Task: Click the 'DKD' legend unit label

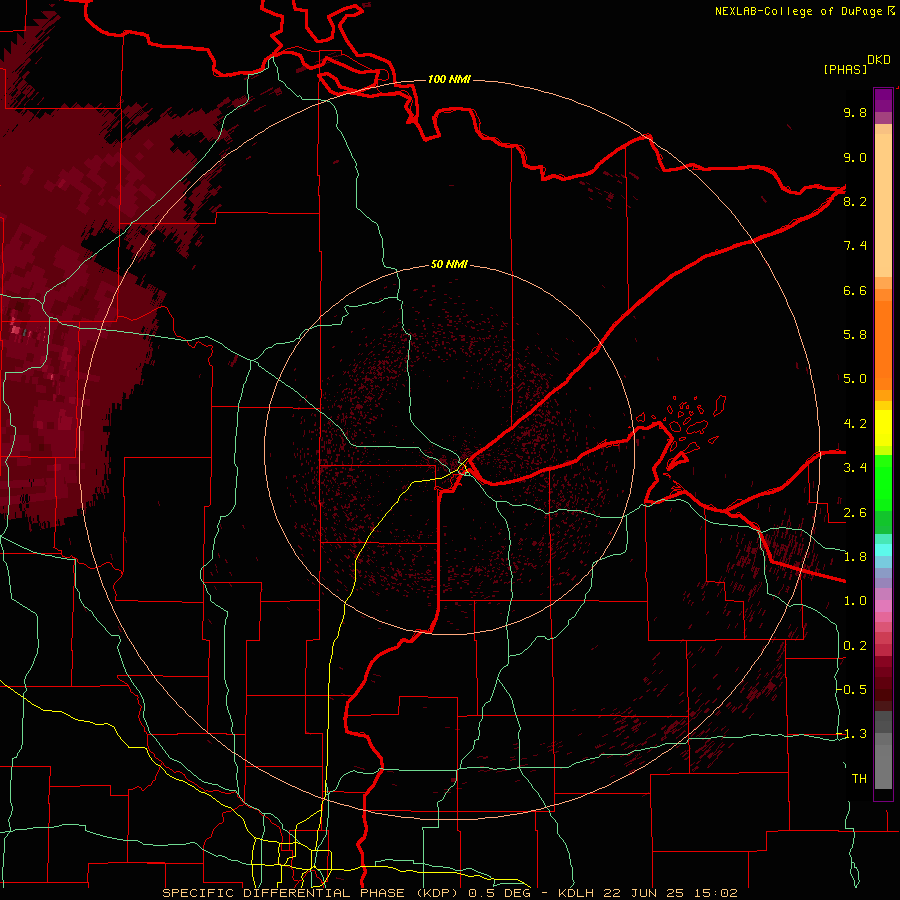Action: pyautogui.click(x=879, y=60)
